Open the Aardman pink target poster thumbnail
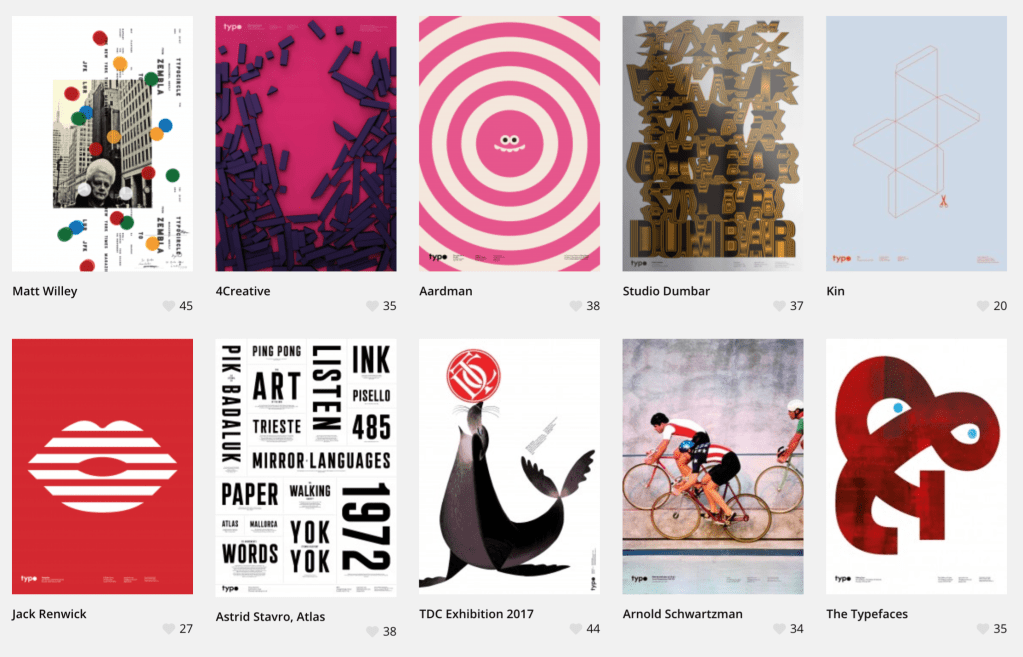The width and height of the screenshot is (1023, 657). pyautogui.click(x=510, y=144)
